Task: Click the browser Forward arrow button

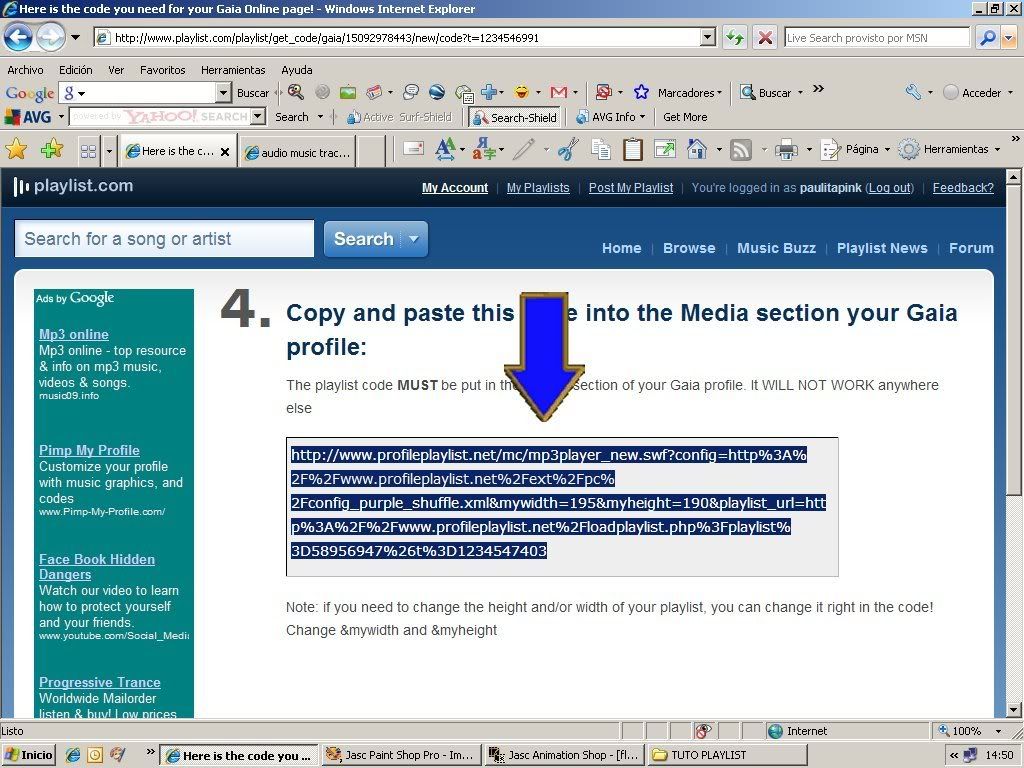Action: 50,37
